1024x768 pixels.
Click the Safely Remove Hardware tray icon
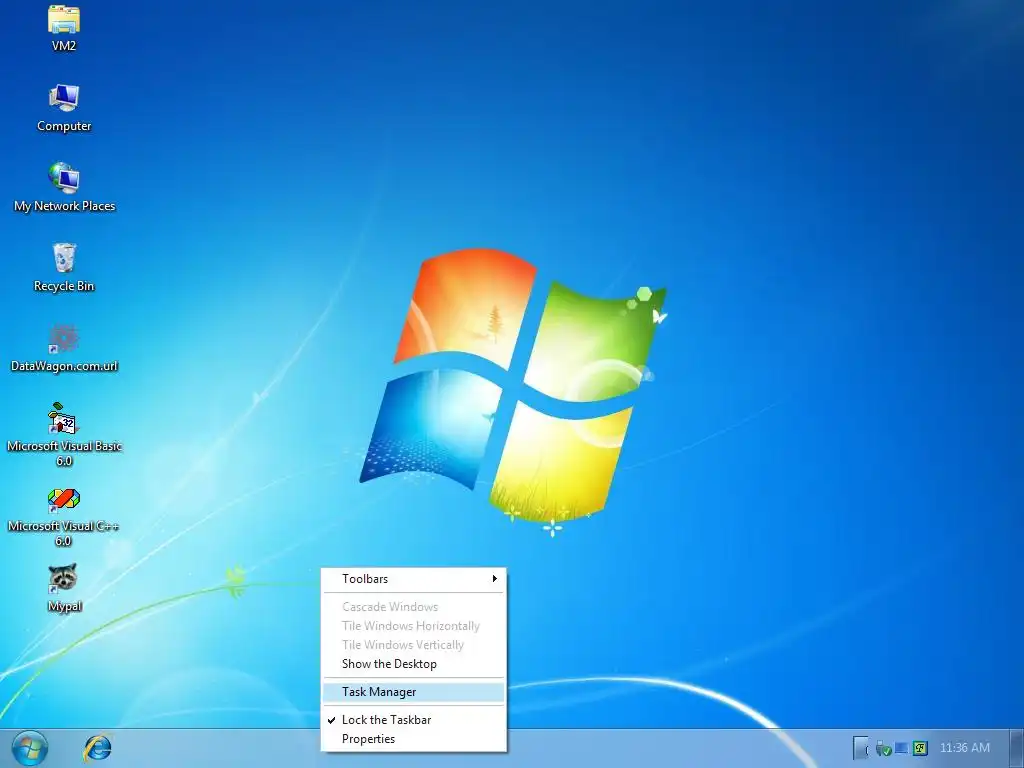pos(883,748)
